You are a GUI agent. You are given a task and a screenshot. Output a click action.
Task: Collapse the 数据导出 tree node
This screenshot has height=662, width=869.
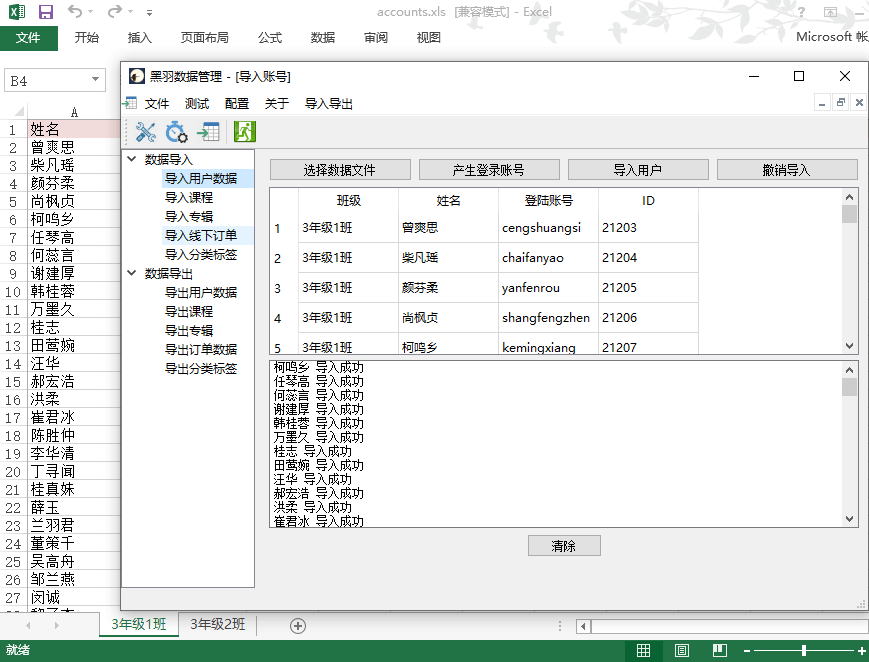click(x=132, y=273)
